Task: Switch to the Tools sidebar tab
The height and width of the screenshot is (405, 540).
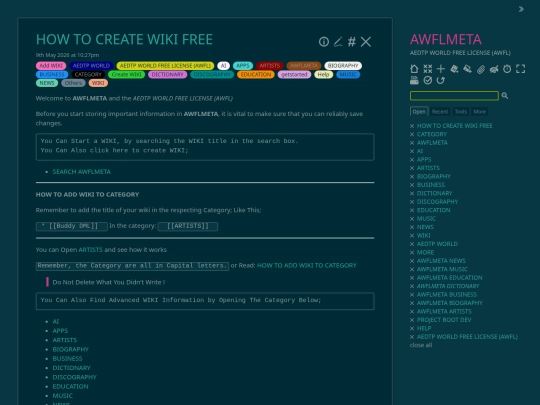Action: 460,112
